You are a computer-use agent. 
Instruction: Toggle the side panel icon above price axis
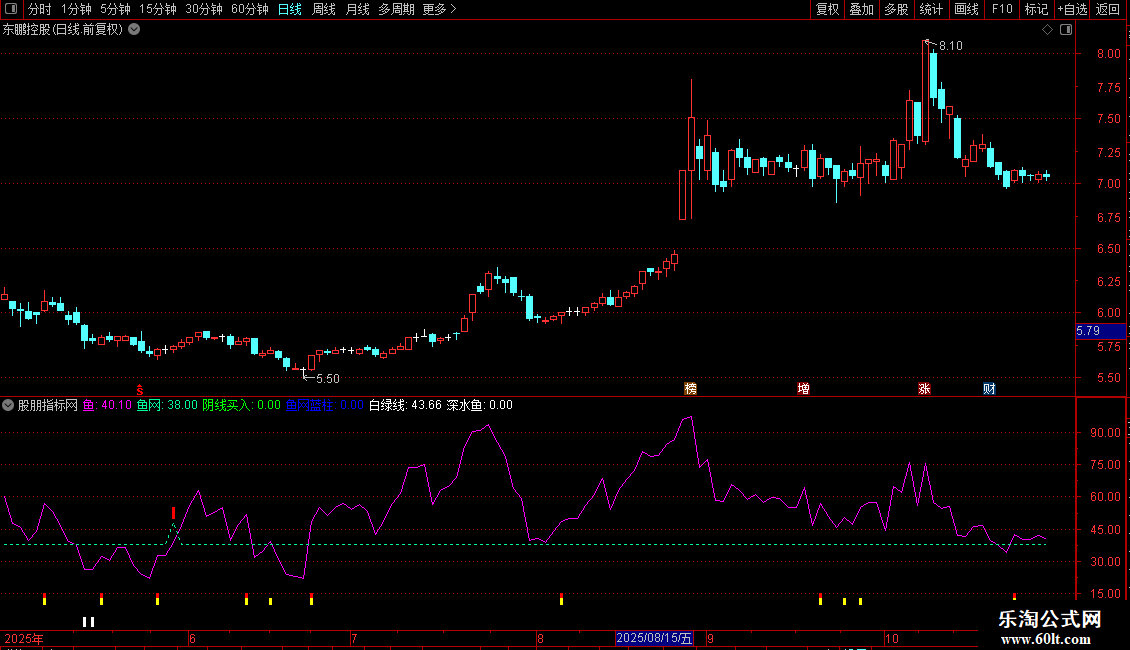[x=1066, y=30]
